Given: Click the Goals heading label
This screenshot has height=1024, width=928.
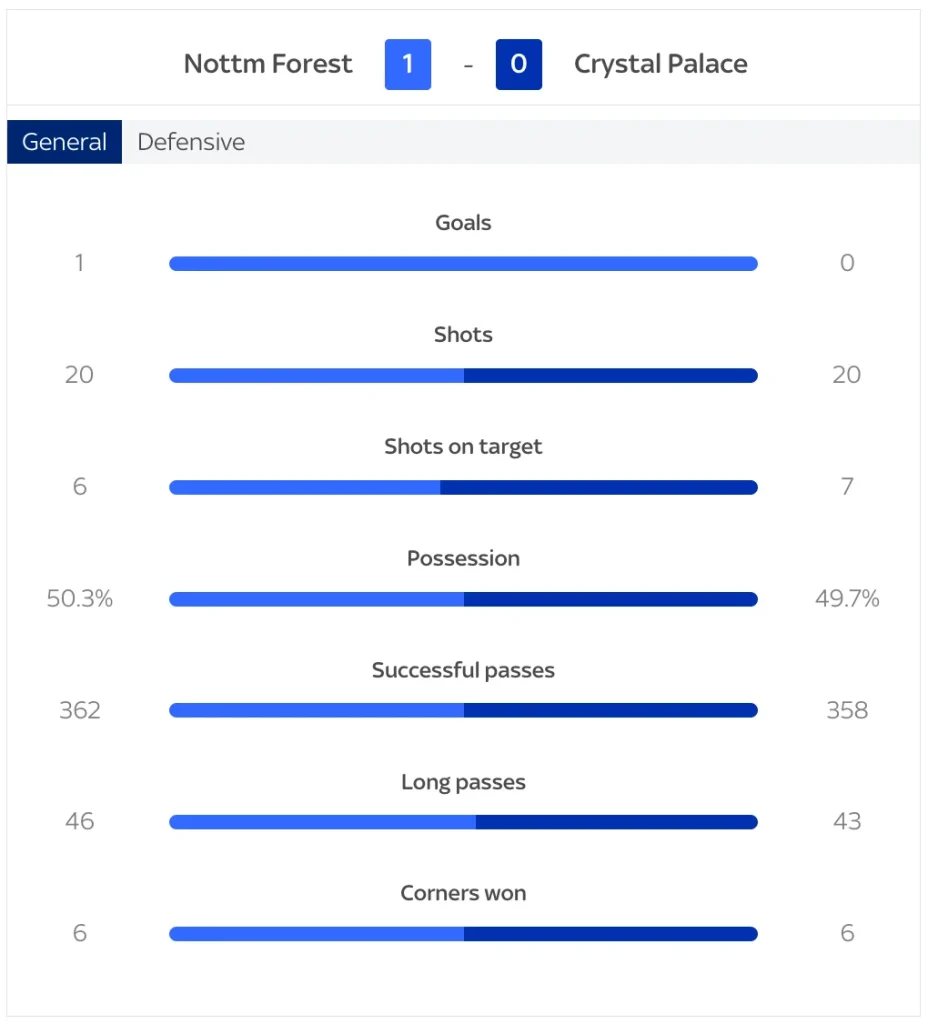Looking at the screenshot, I should (463, 222).
